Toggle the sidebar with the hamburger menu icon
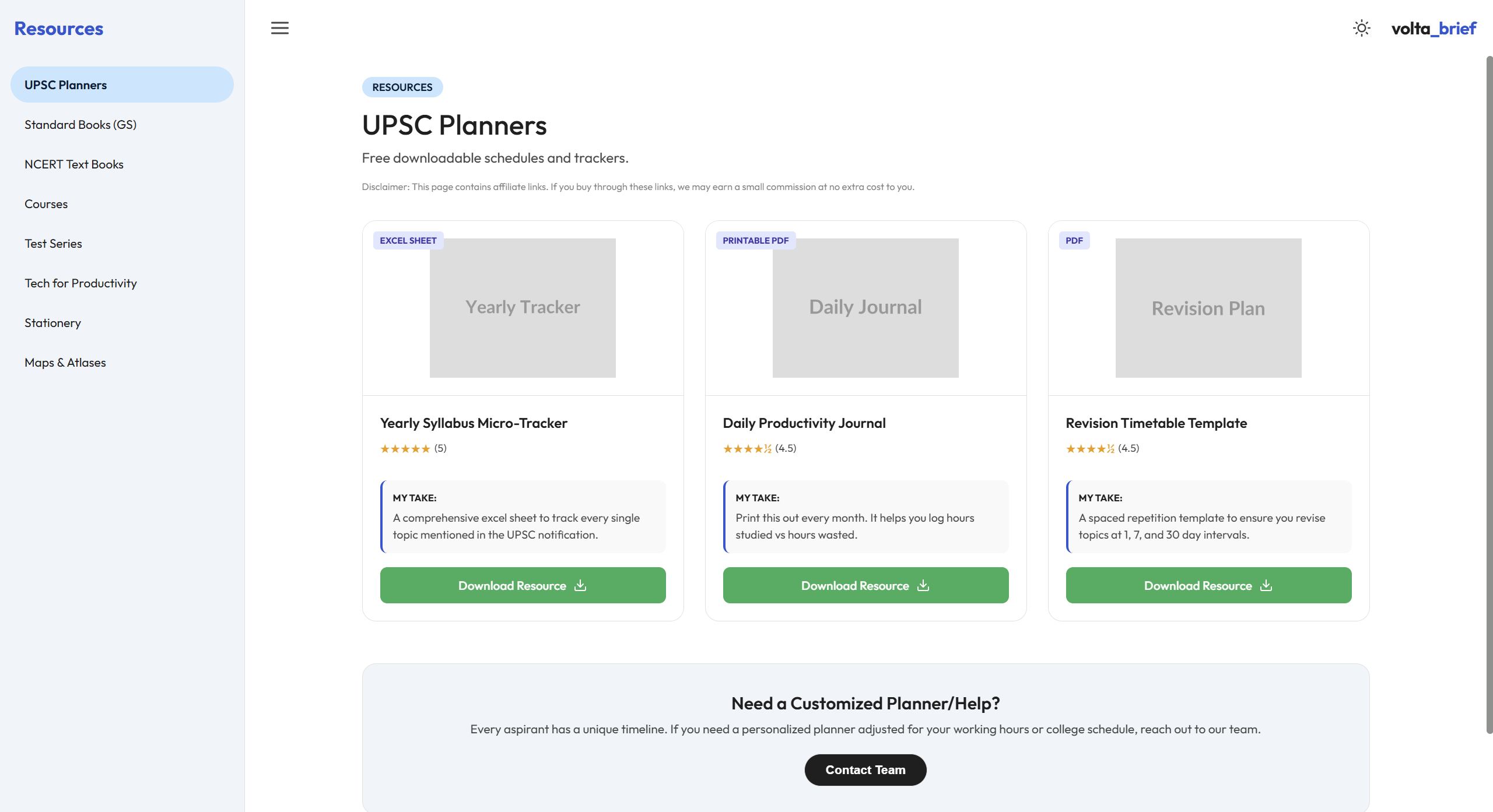1493x812 pixels. 280,28
